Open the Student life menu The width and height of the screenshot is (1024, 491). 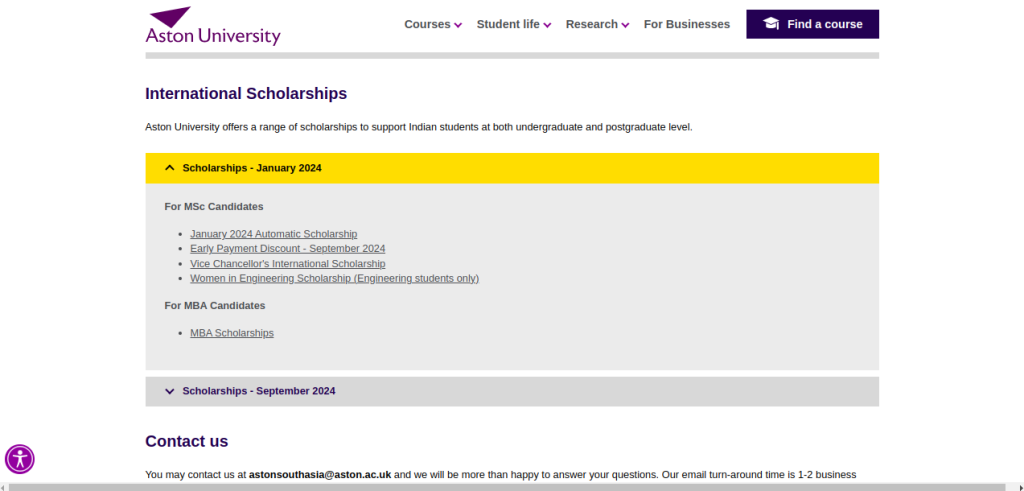[x=514, y=24]
